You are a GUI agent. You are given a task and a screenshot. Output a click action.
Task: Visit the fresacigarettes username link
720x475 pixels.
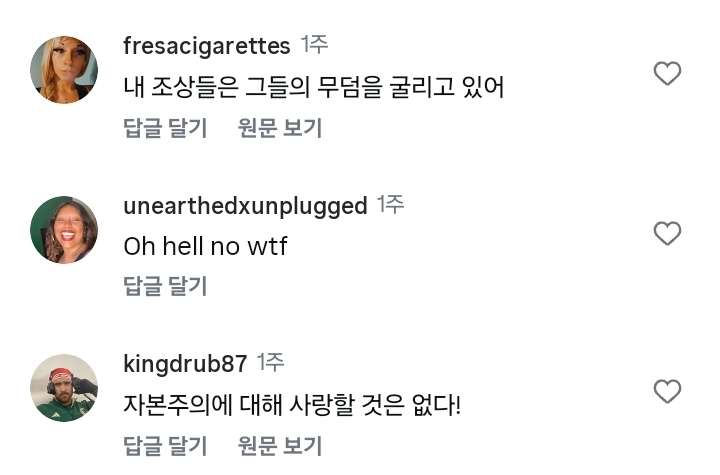pos(206,46)
